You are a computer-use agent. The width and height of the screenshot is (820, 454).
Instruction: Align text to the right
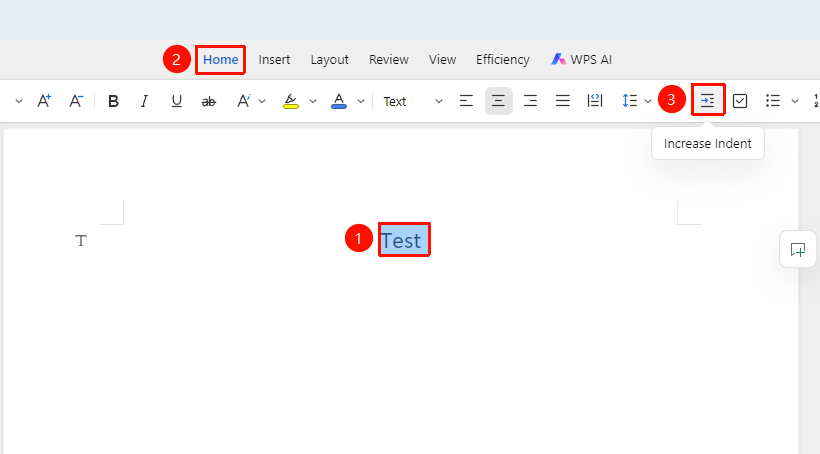[x=530, y=100]
